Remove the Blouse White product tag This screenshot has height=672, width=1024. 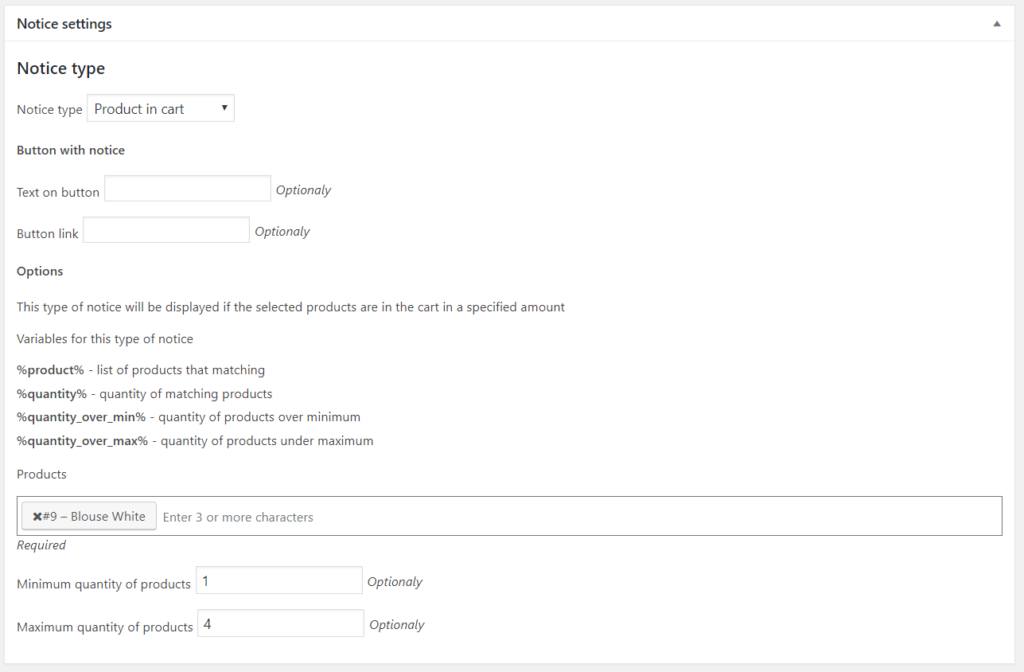point(37,517)
